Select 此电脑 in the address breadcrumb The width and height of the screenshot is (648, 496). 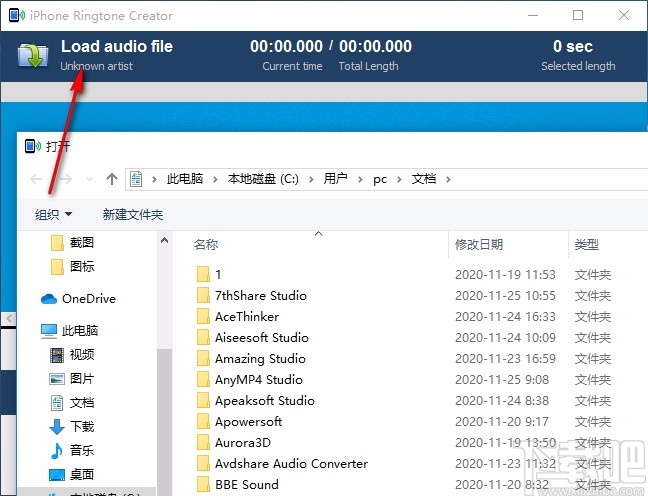[x=185, y=179]
